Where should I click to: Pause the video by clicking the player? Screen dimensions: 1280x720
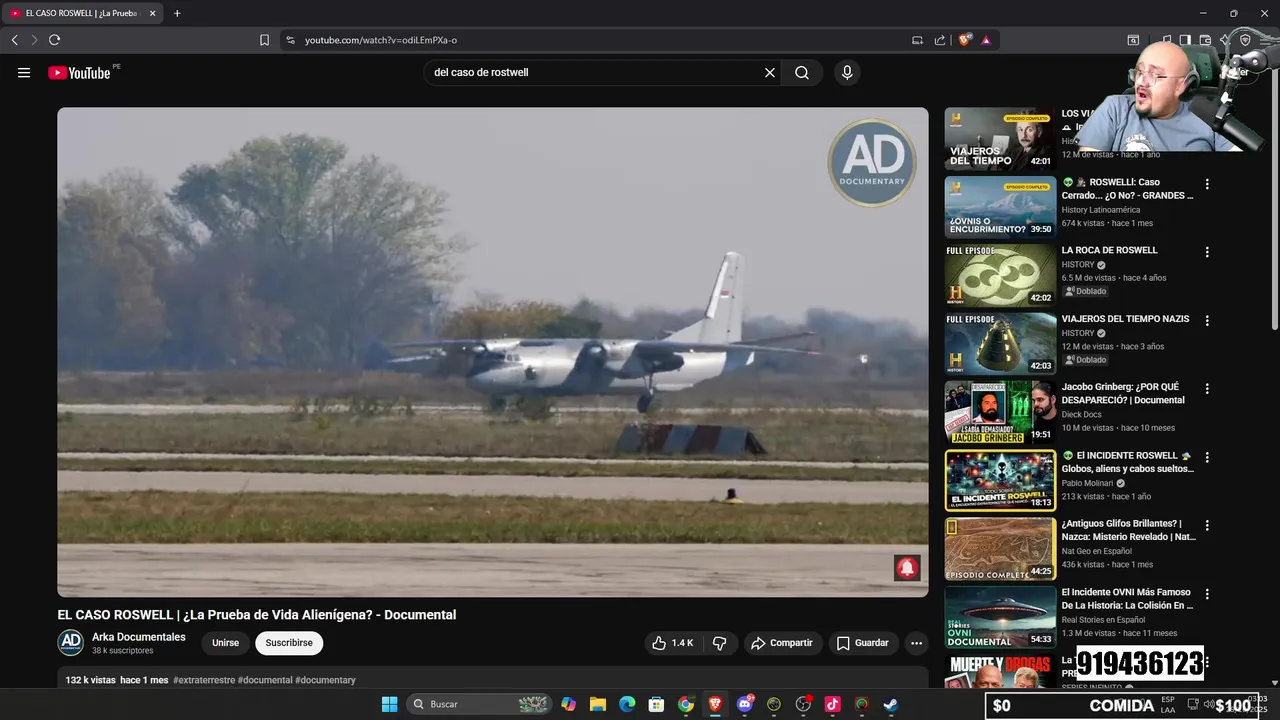(x=492, y=352)
